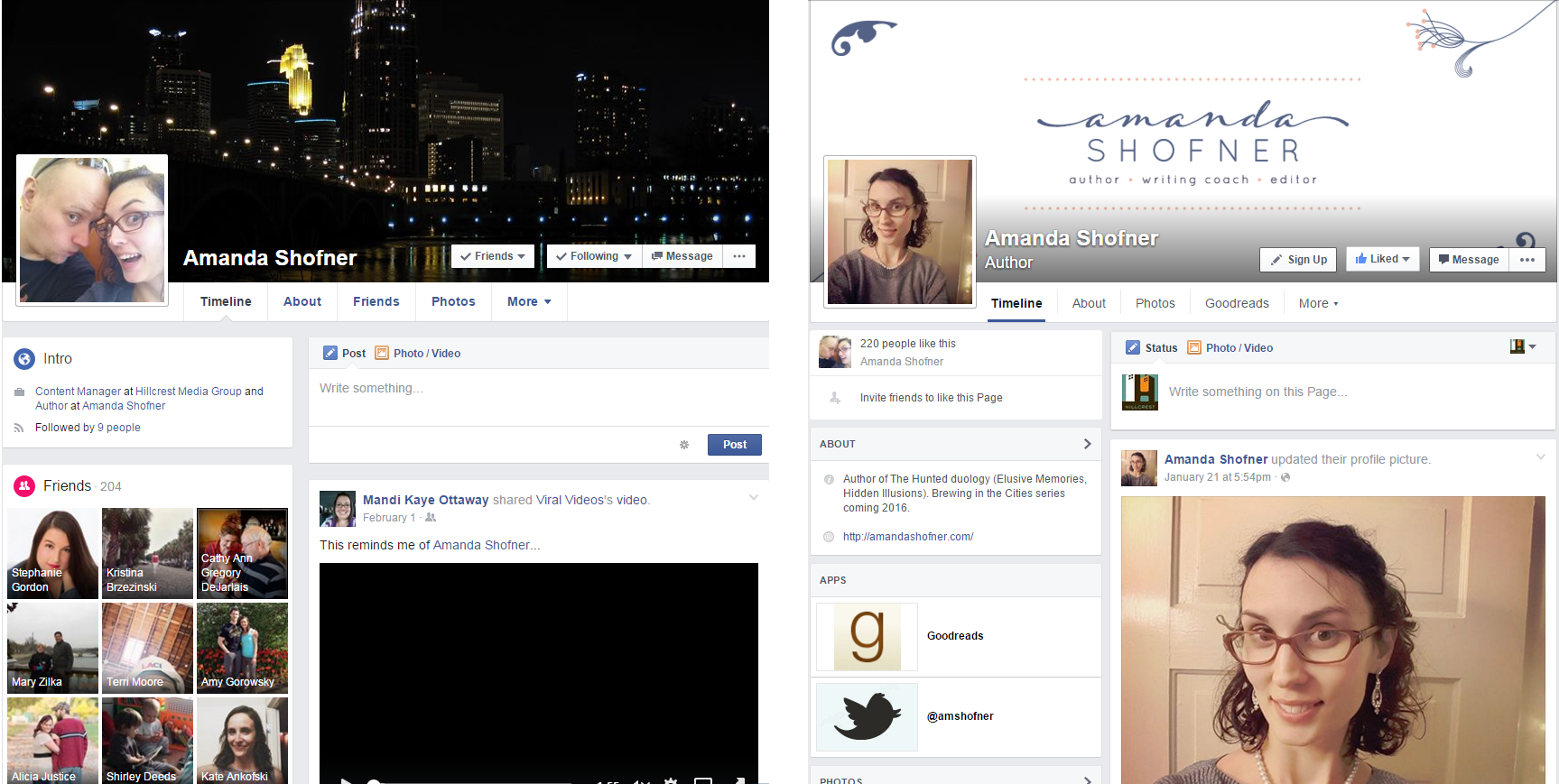
Task: Open the Page Photos tab
Action: [1155, 304]
